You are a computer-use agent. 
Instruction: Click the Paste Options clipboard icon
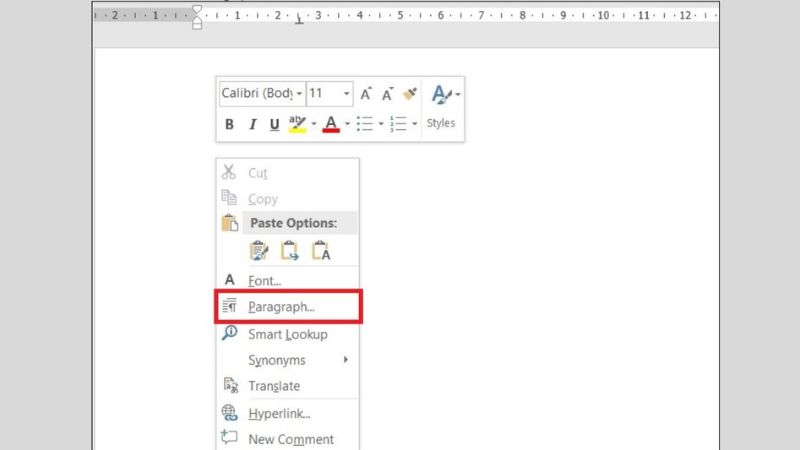[230, 223]
